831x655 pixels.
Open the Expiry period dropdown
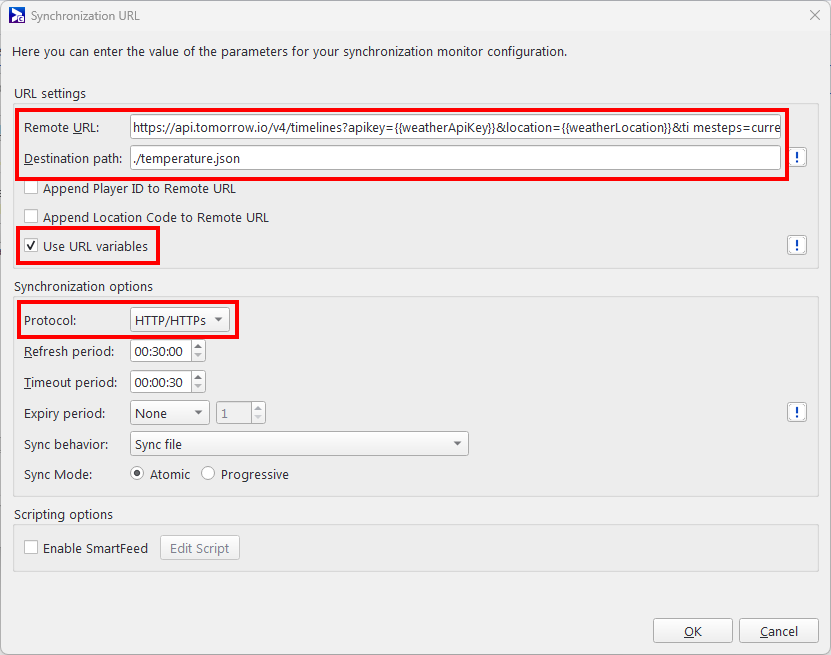click(169, 413)
